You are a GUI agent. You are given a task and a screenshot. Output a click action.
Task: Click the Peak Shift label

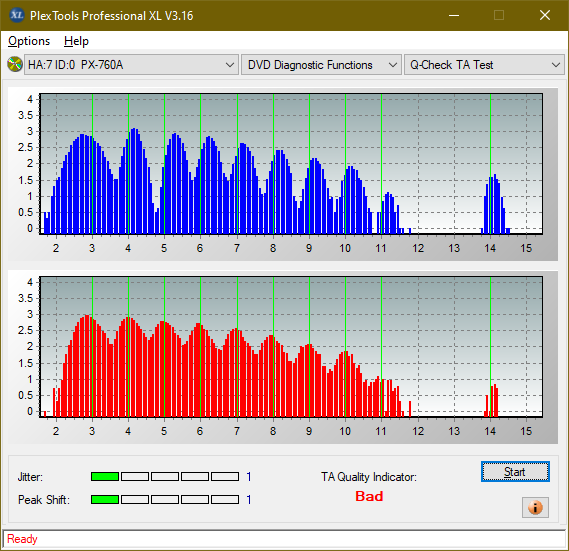pyautogui.click(x=44, y=500)
